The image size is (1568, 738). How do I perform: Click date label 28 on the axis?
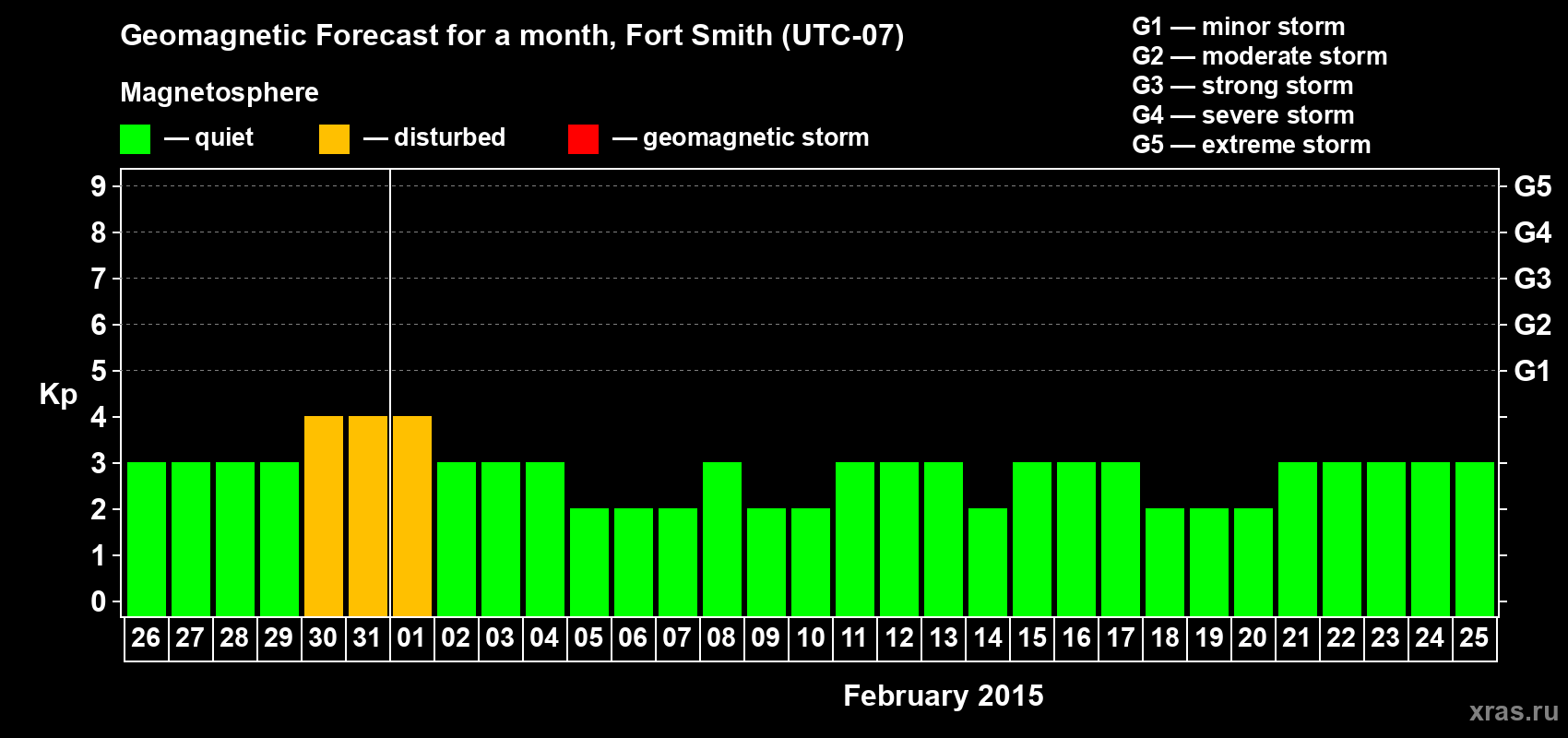[234, 637]
